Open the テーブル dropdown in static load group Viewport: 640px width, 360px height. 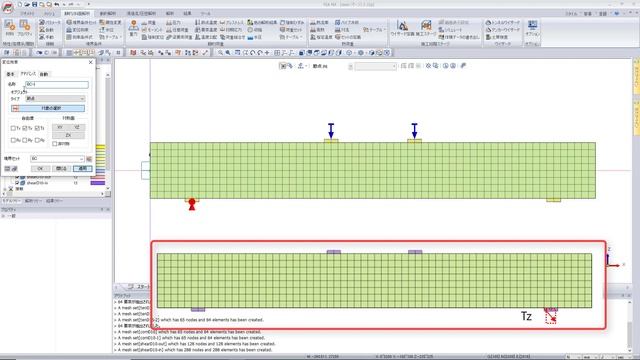tap(292, 37)
